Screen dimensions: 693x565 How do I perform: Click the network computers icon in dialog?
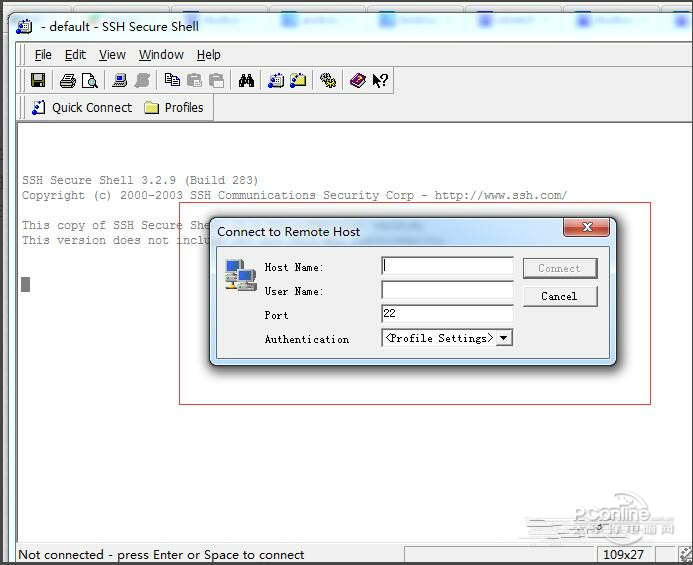(241, 275)
